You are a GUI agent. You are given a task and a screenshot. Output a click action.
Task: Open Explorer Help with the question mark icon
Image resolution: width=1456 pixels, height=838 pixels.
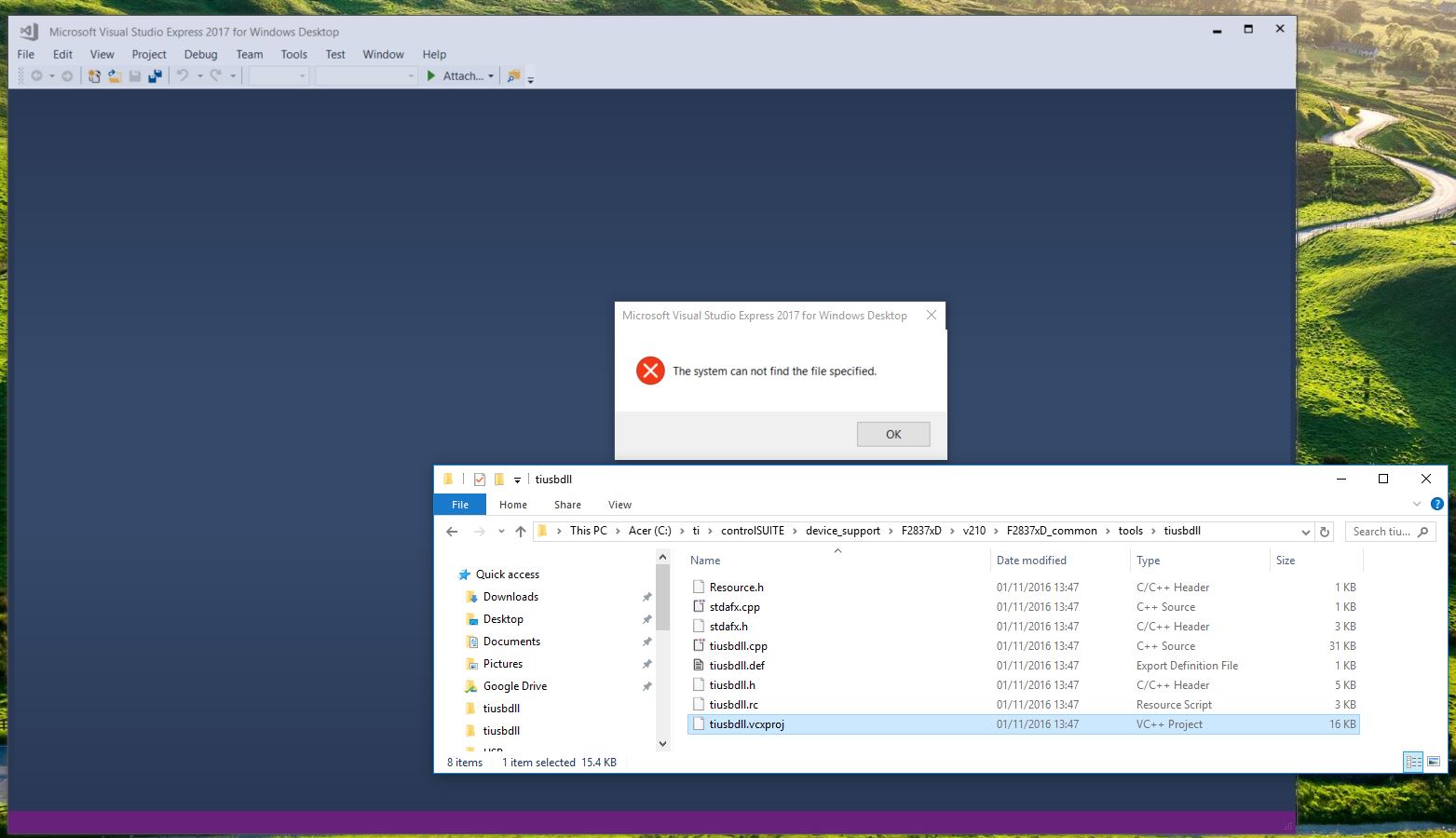1436,504
